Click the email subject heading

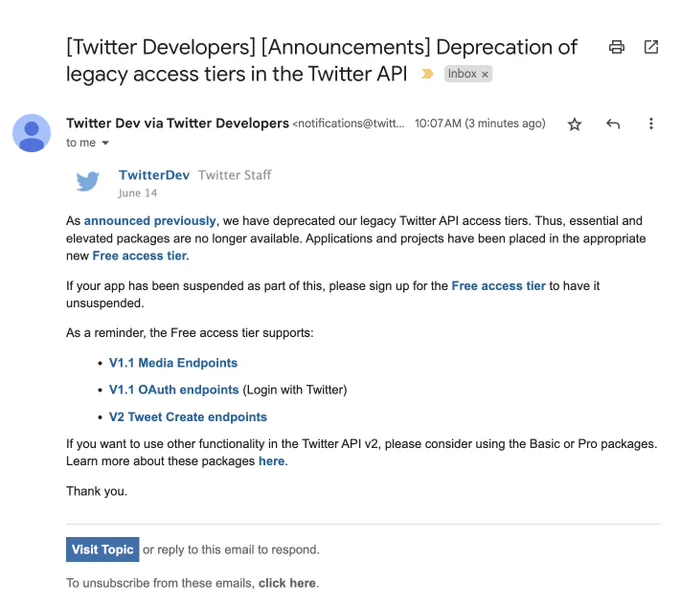321,61
